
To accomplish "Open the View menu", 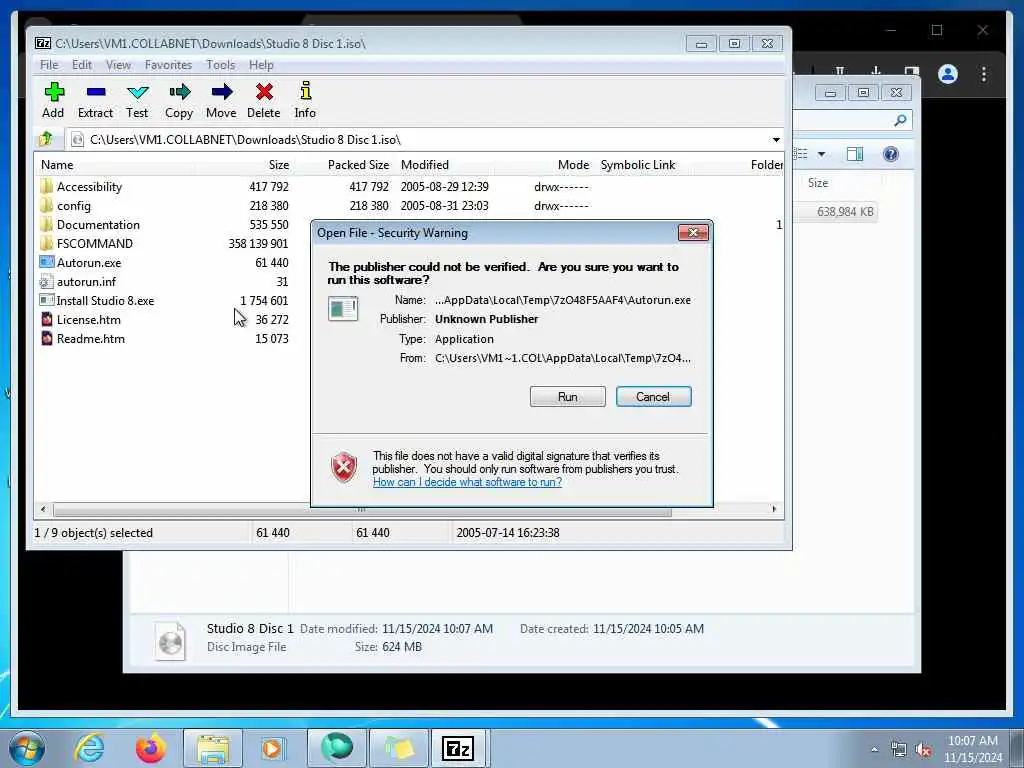I will pos(118,65).
